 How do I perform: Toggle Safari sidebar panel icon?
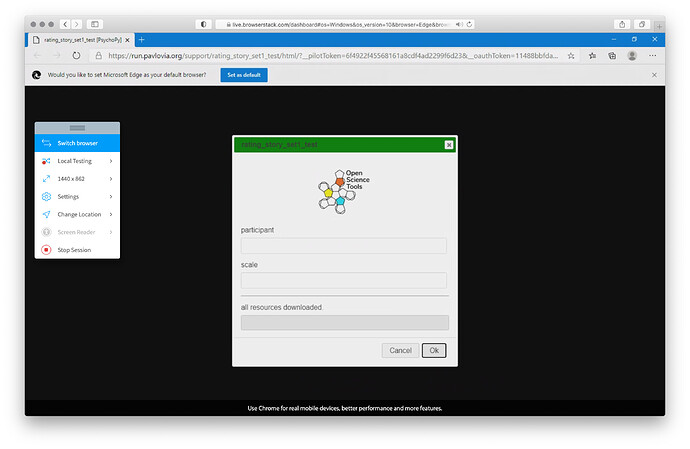click(95, 24)
